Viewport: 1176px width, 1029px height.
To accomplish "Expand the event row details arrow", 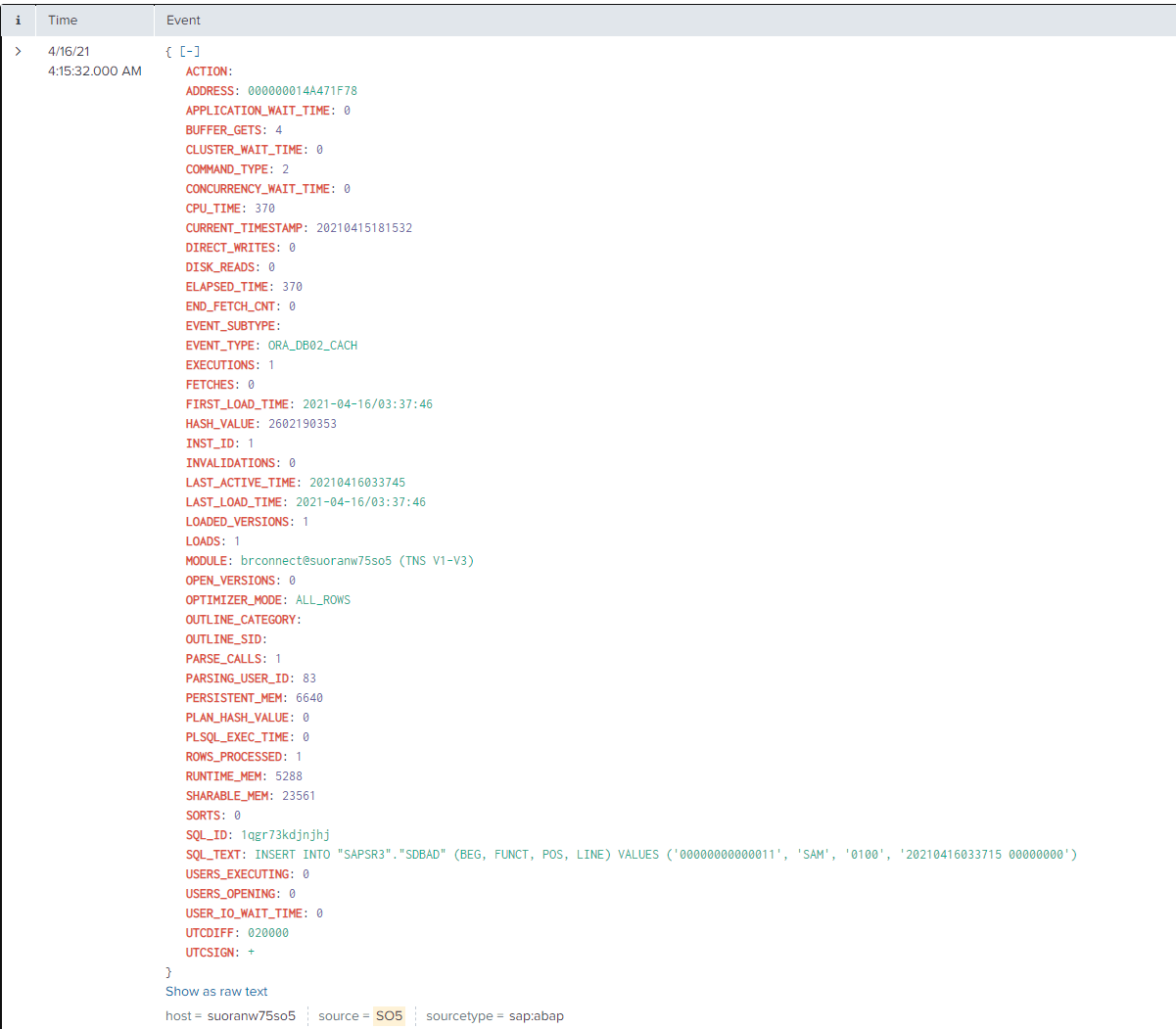I will pos(18,51).
